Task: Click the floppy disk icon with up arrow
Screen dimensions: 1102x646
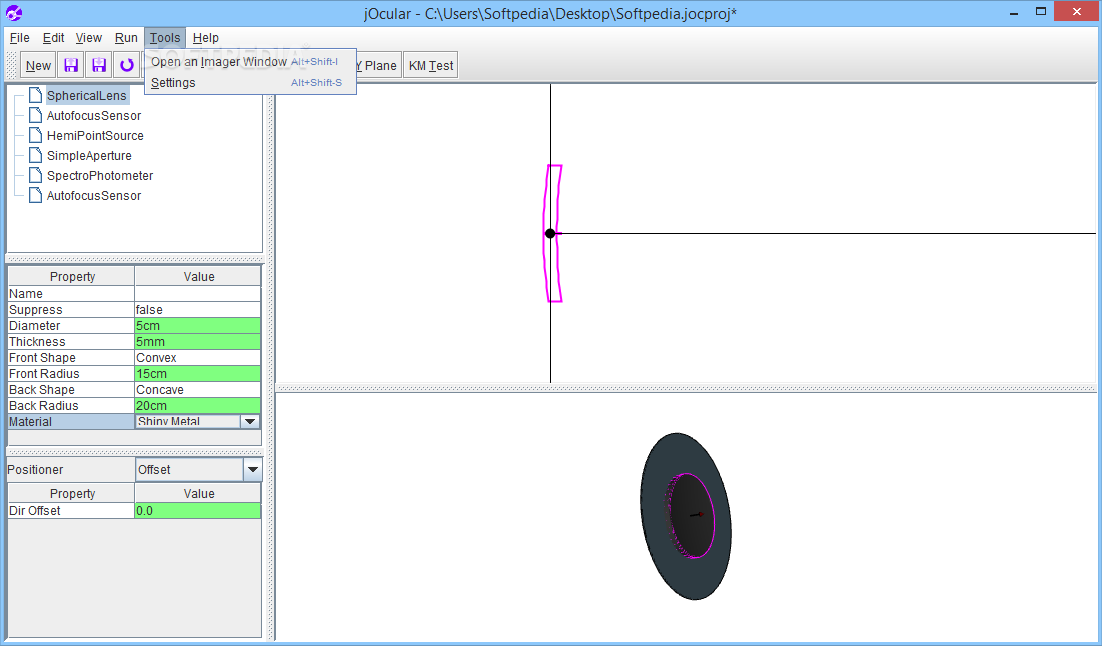Action: click(x=71, y=65)
